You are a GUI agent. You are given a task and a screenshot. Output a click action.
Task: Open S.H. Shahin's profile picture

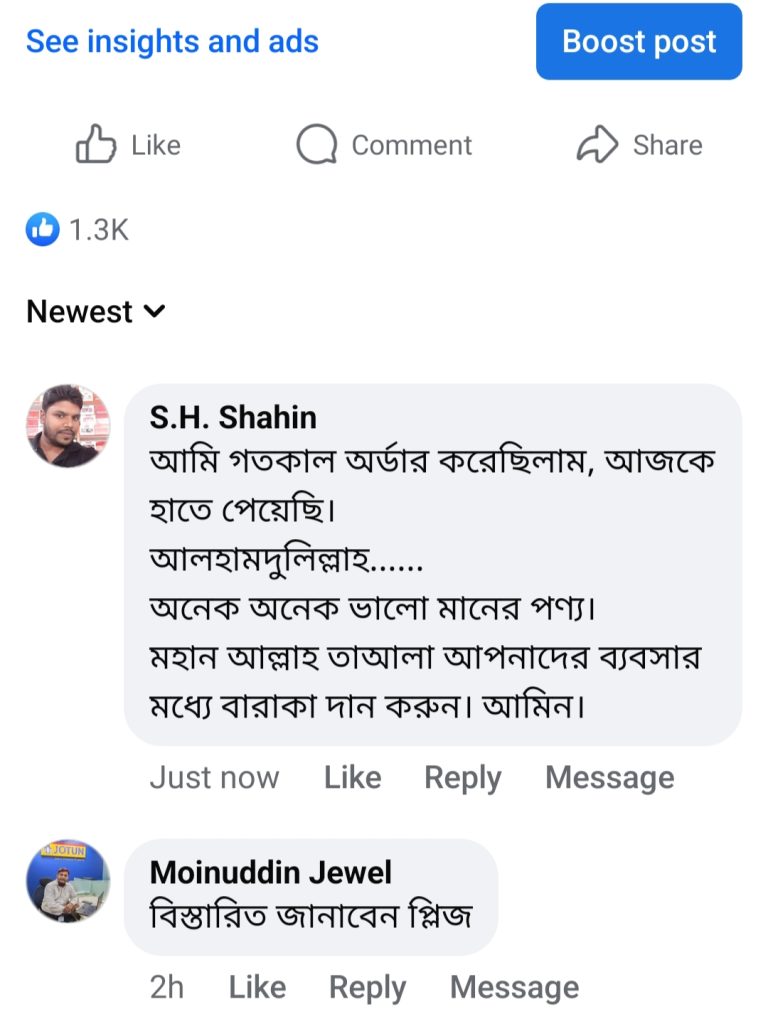[x=68, y=426]
